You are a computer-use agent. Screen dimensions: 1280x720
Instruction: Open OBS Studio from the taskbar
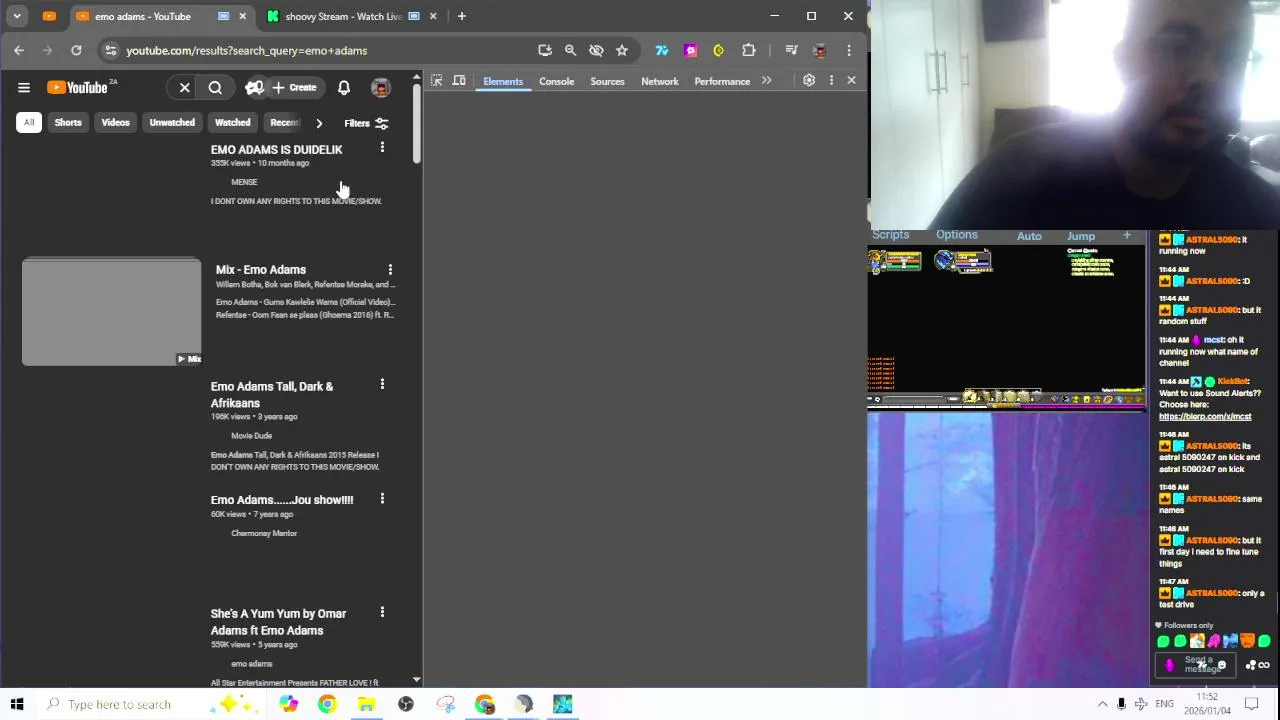(406, 704)
